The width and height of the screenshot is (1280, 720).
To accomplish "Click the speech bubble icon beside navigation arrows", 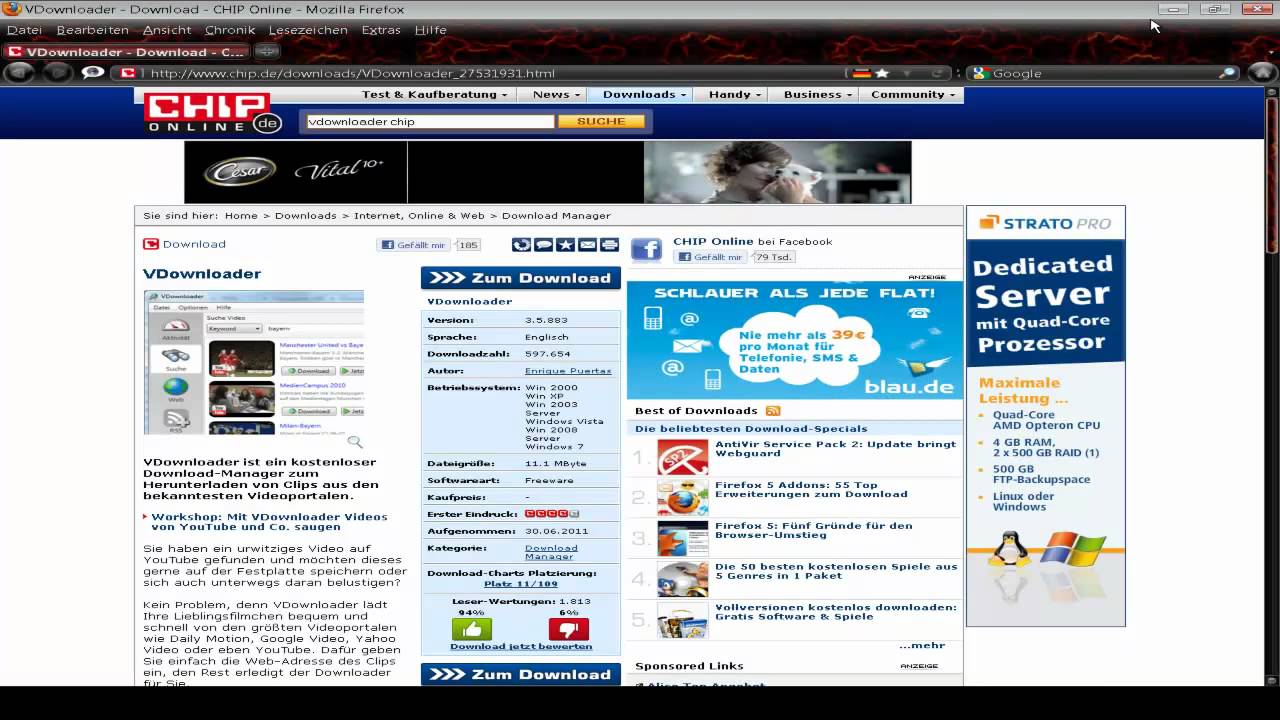I will pos(93,73).
